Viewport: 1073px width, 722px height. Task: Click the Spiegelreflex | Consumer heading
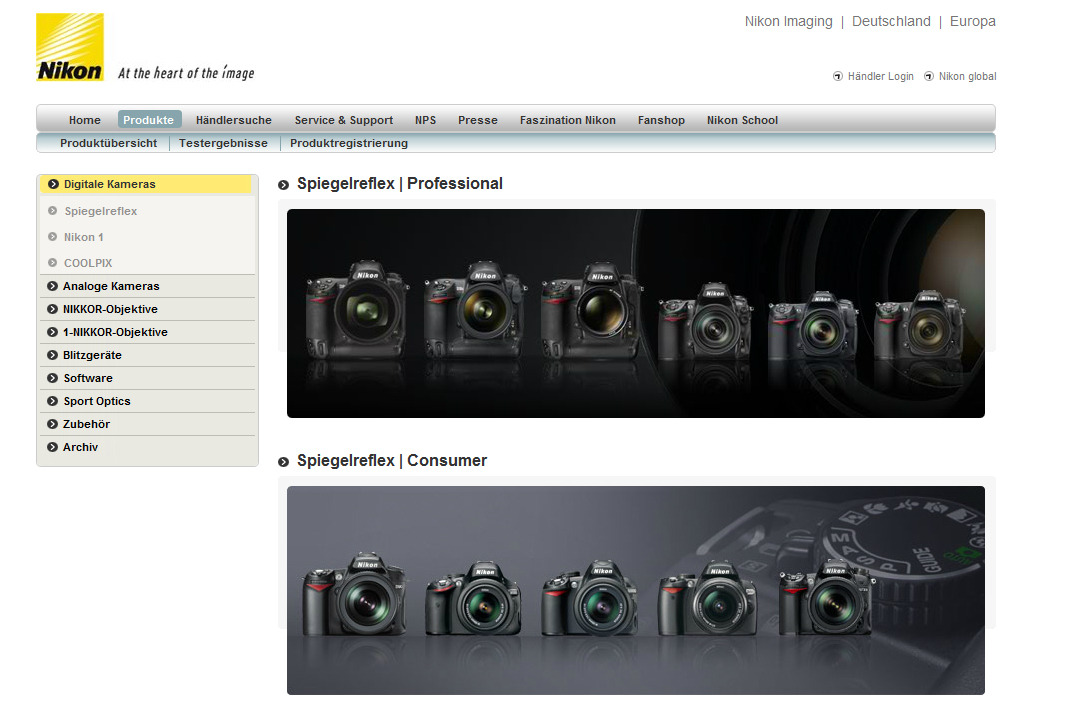pos(392,461)
